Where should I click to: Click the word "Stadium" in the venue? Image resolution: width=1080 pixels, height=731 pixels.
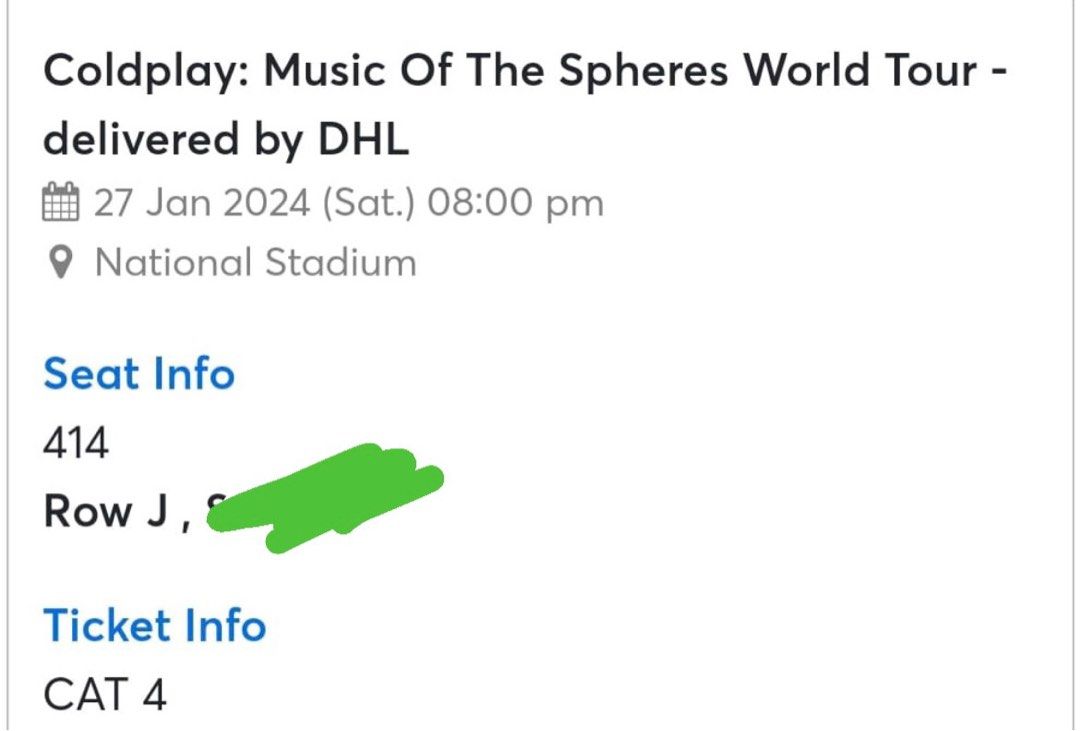coord(340,263)
